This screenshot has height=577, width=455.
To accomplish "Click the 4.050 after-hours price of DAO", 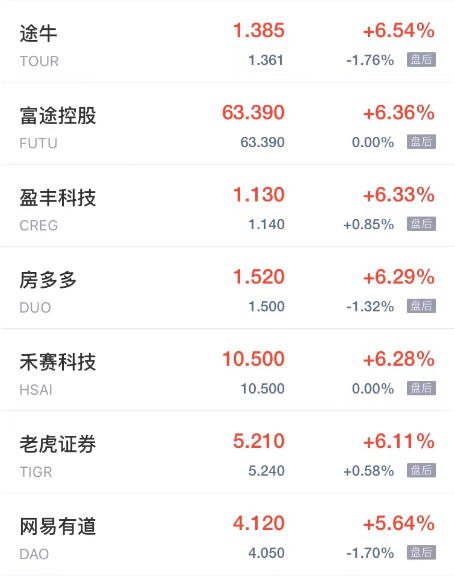I will [x=266, y=553].
